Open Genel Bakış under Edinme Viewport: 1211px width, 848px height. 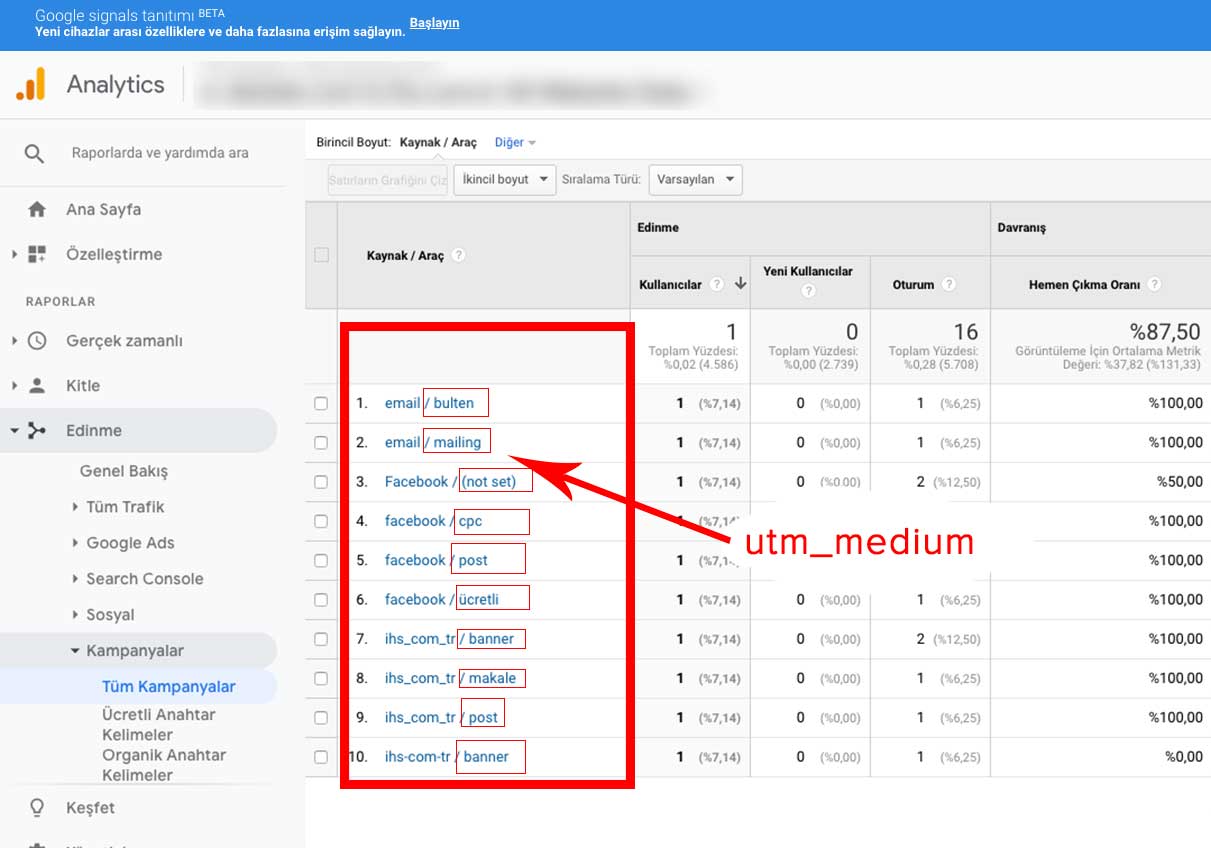point(124,471)
